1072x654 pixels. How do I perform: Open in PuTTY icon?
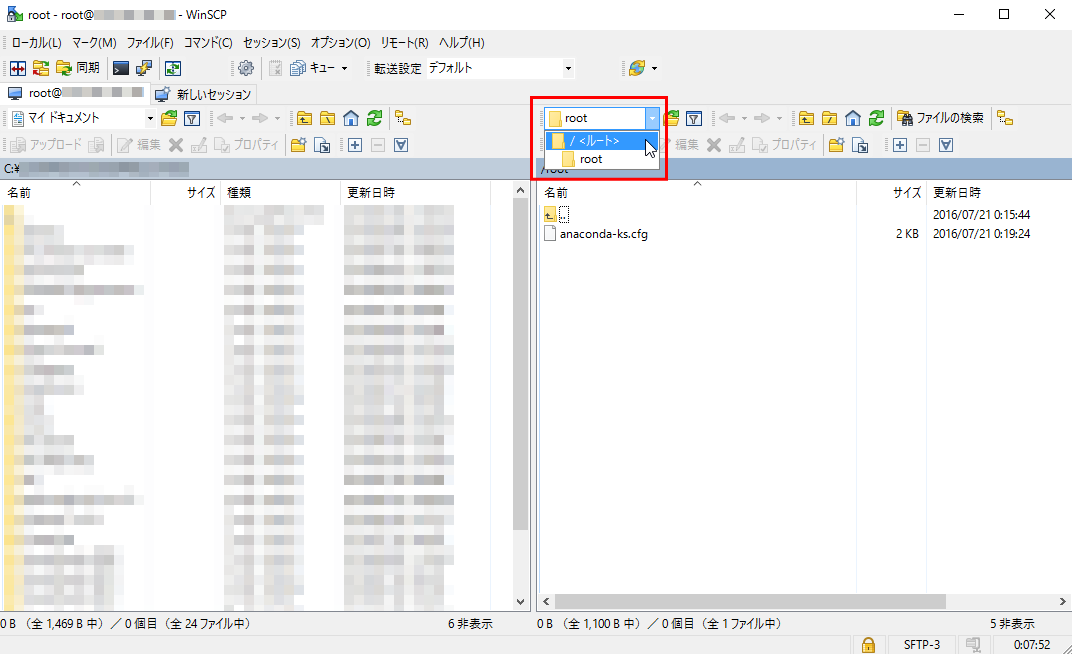[144, 68]
